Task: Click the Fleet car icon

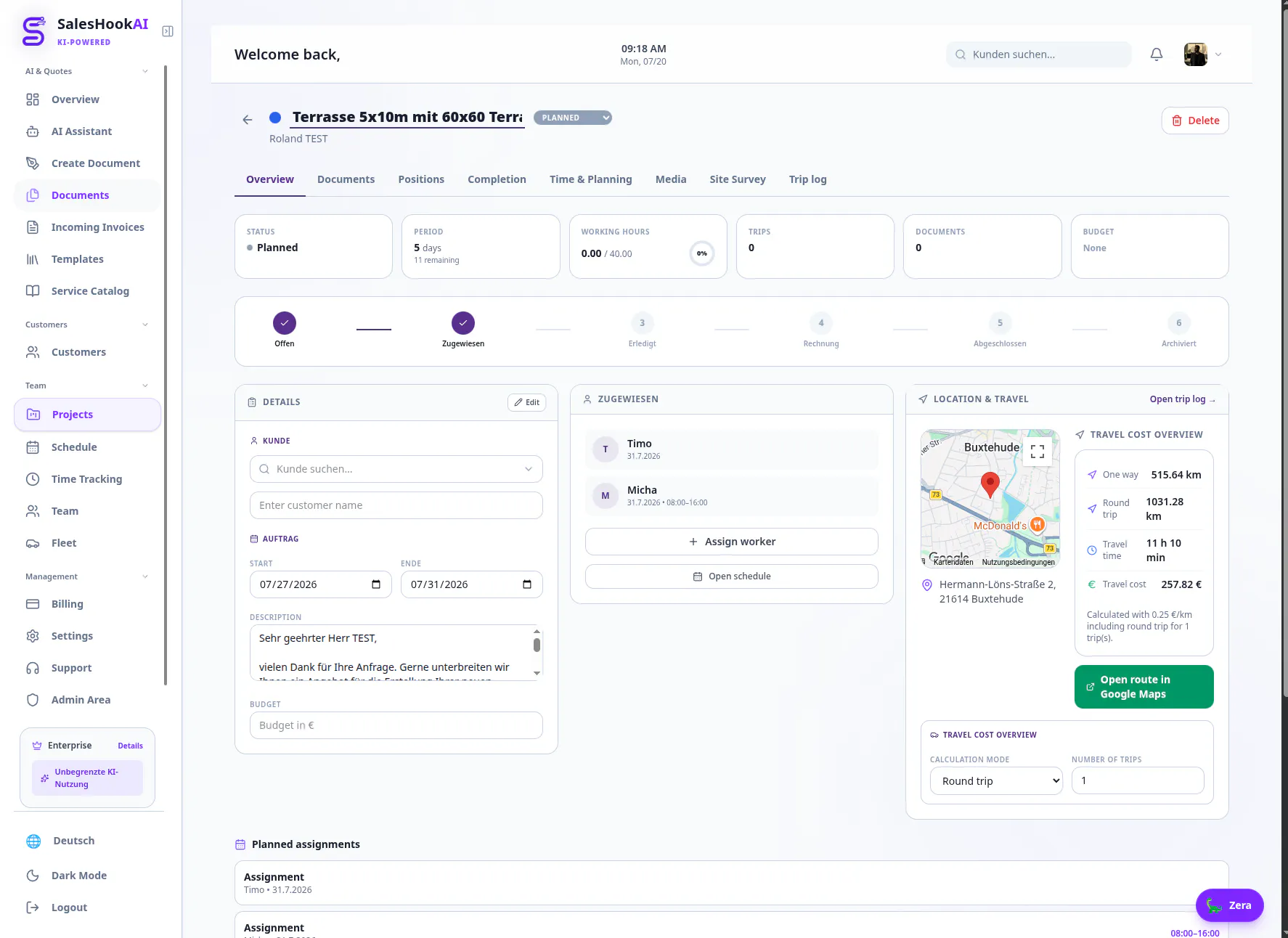Action: pos(33,543)
